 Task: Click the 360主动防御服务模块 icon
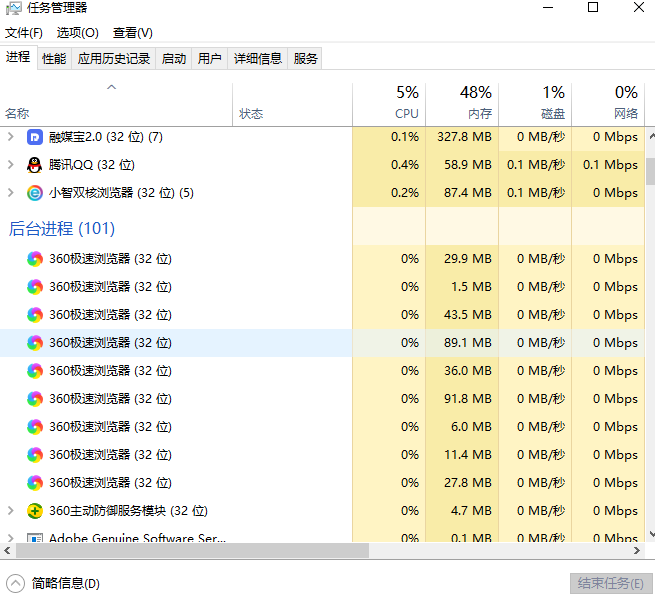(x=35, y=511)
